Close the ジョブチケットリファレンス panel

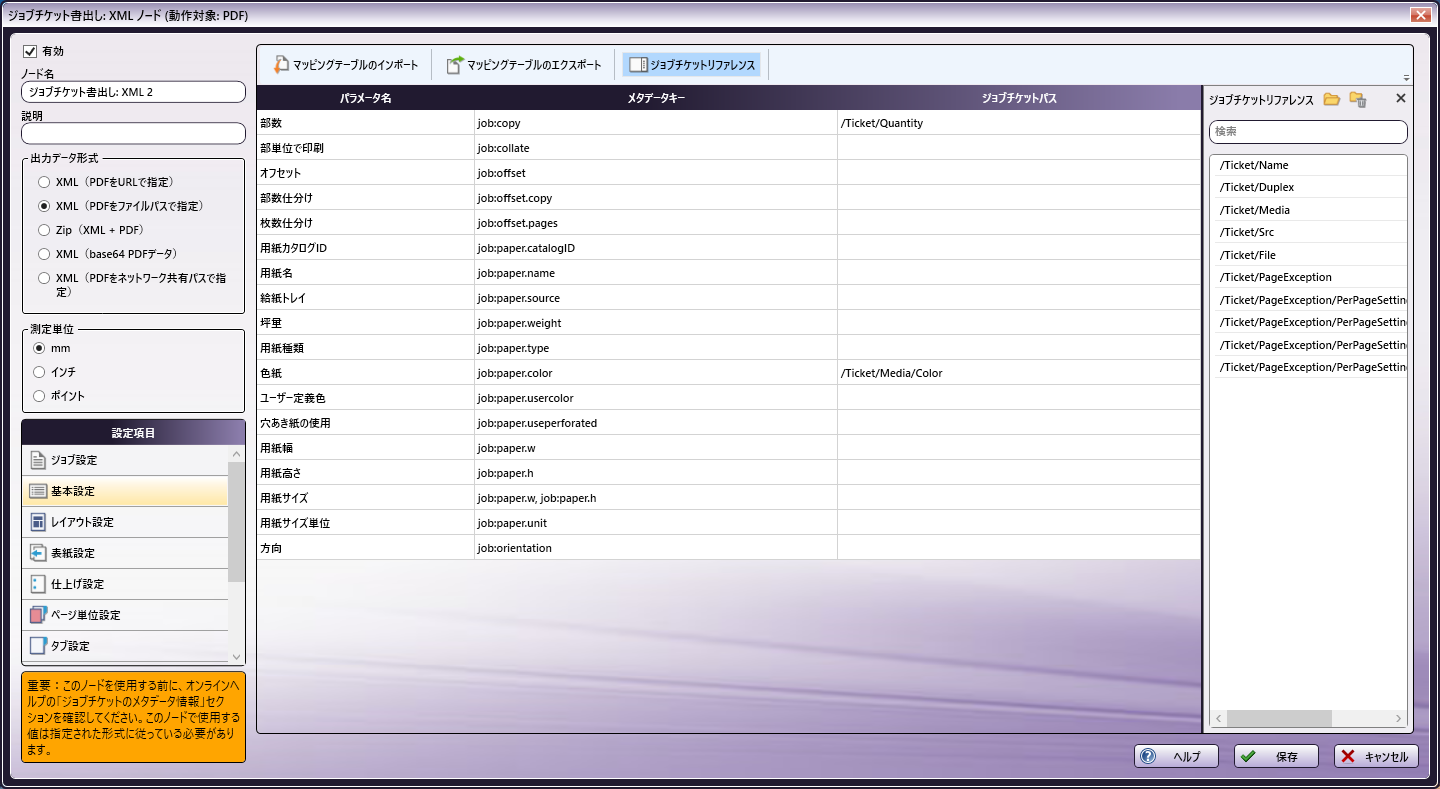click(x=1400, y=99)
